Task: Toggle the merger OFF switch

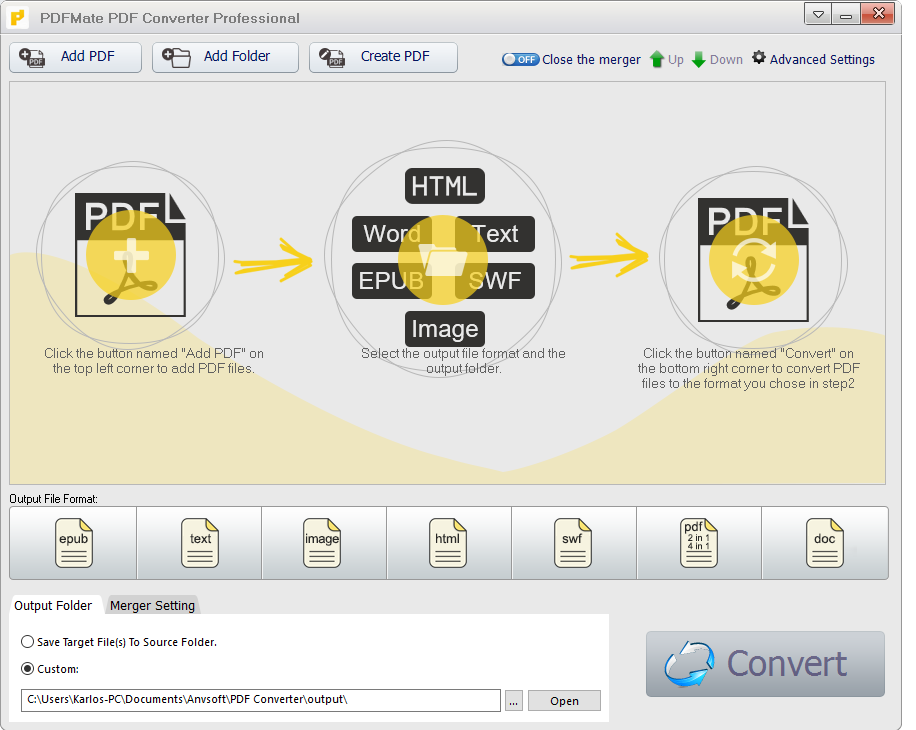Action: tap(520, 60)
